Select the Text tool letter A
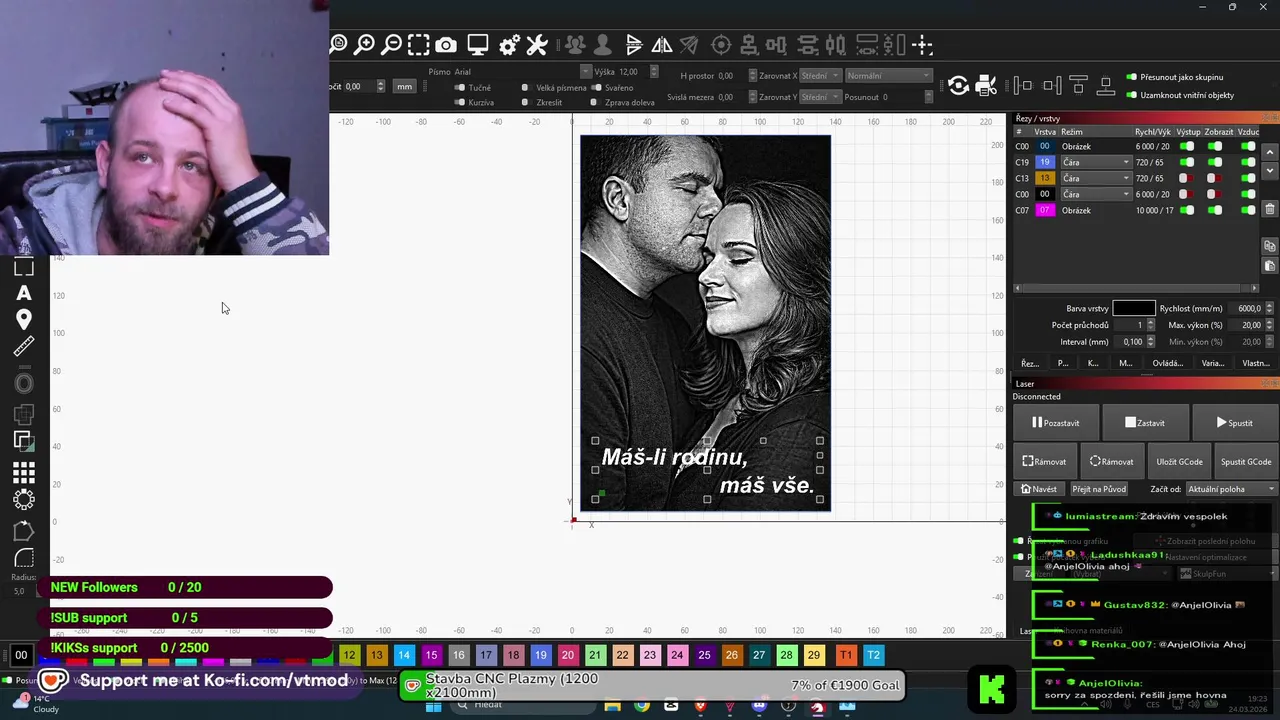 pos(24,293)
